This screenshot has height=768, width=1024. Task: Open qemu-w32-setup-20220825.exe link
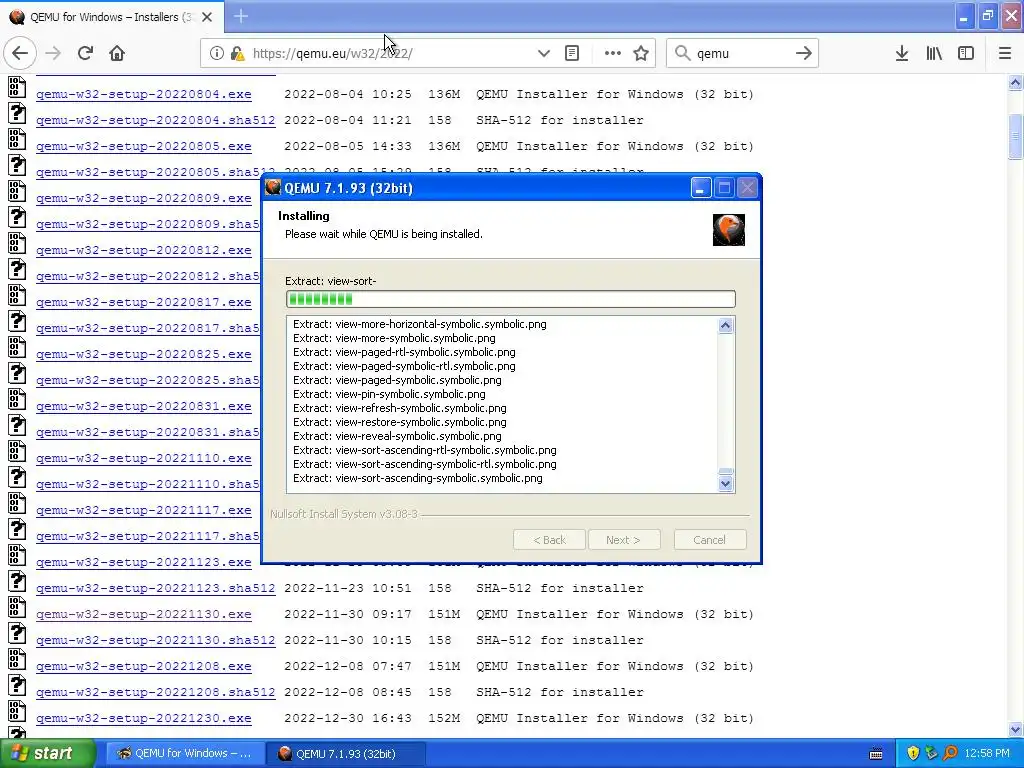click(144, 354)
